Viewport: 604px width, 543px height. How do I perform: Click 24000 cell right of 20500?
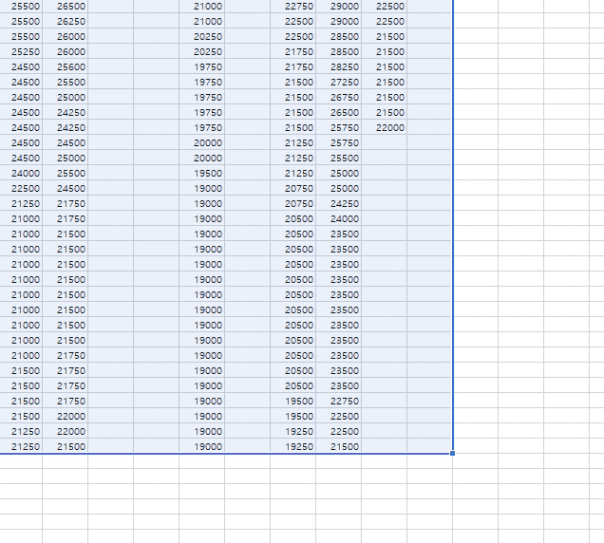point(339,219)
